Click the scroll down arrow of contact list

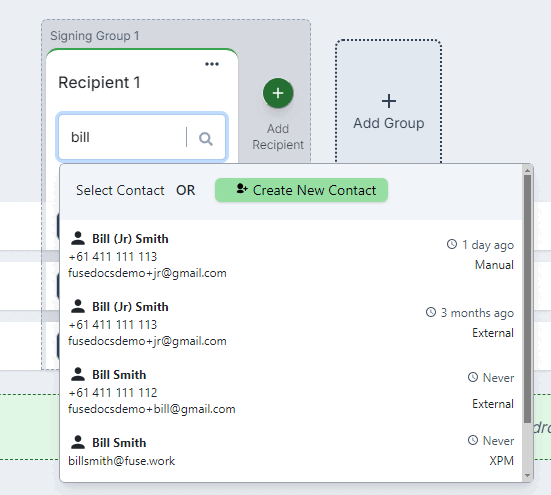pyautogui.click(x=527, y=475)
